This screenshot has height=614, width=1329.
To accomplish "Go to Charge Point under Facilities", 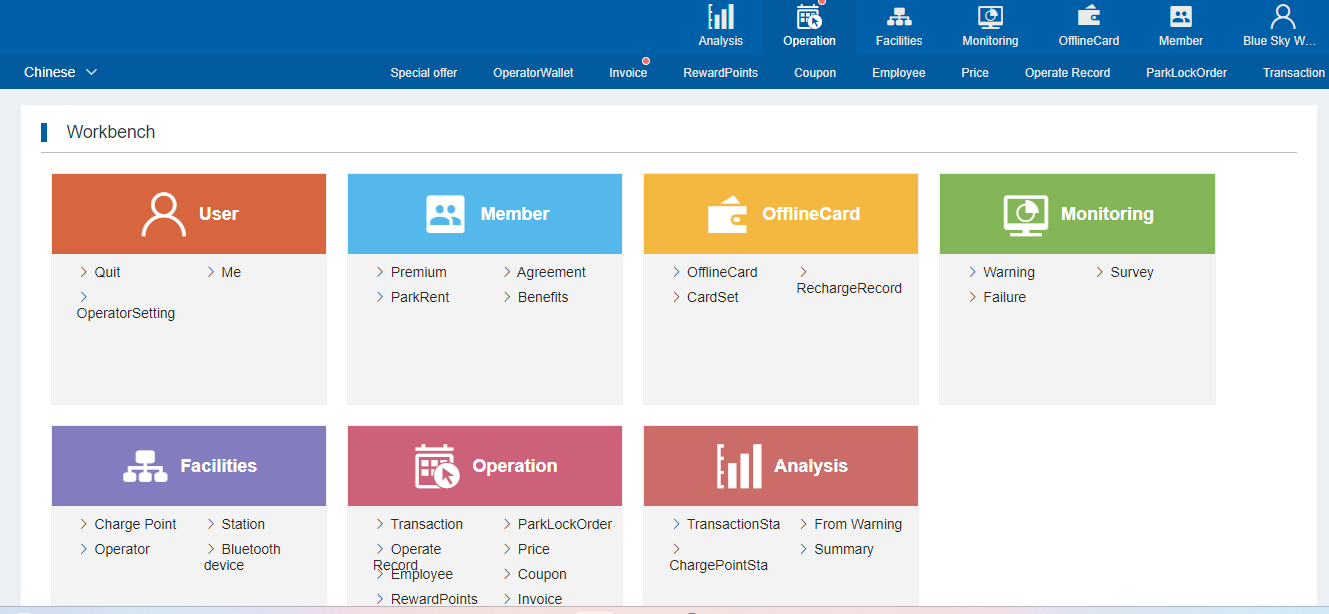I will (x=135, y=524).
